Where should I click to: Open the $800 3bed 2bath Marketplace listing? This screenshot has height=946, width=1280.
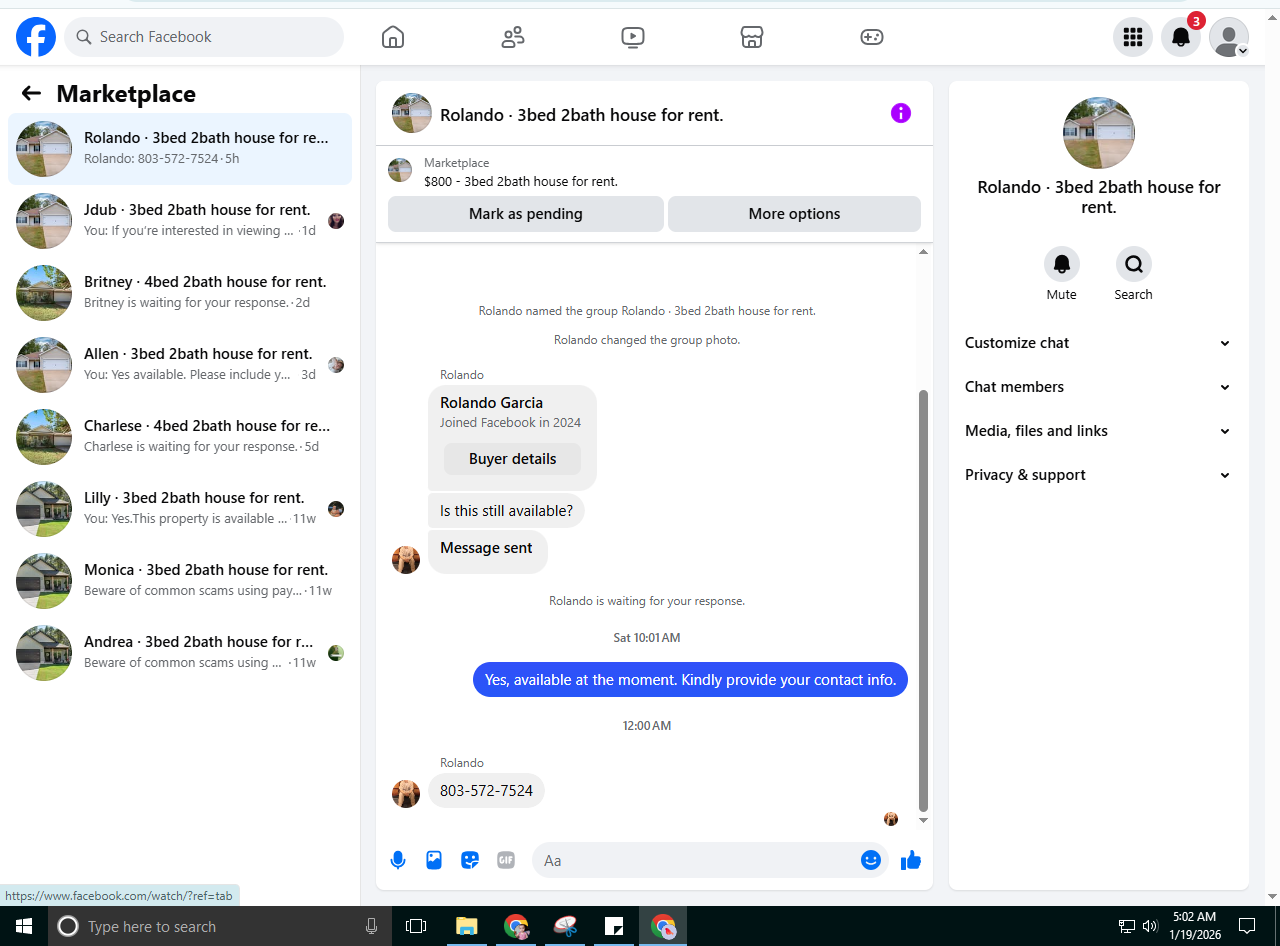pyautogui.click(x=521, y=182)
